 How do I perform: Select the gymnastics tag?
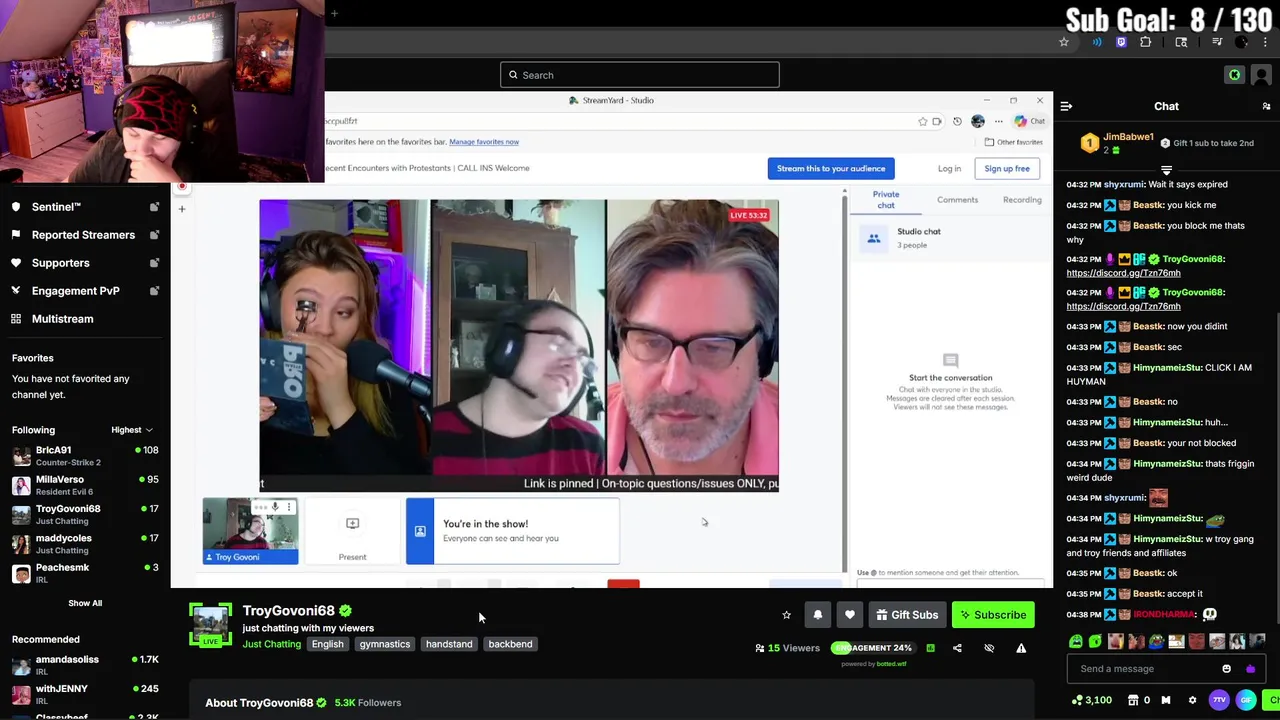pos(385,644)
